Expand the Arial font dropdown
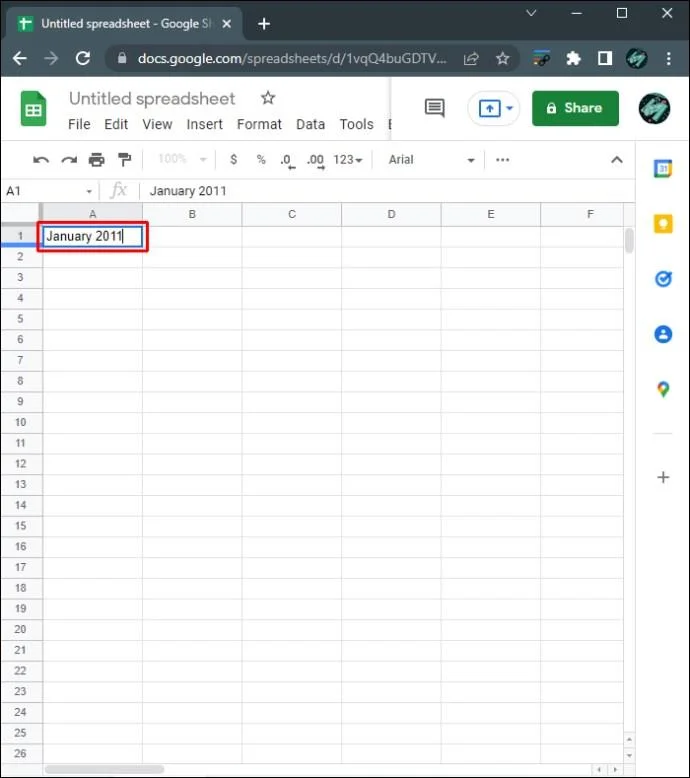690x778 pixels. click(x=432, y=160)
